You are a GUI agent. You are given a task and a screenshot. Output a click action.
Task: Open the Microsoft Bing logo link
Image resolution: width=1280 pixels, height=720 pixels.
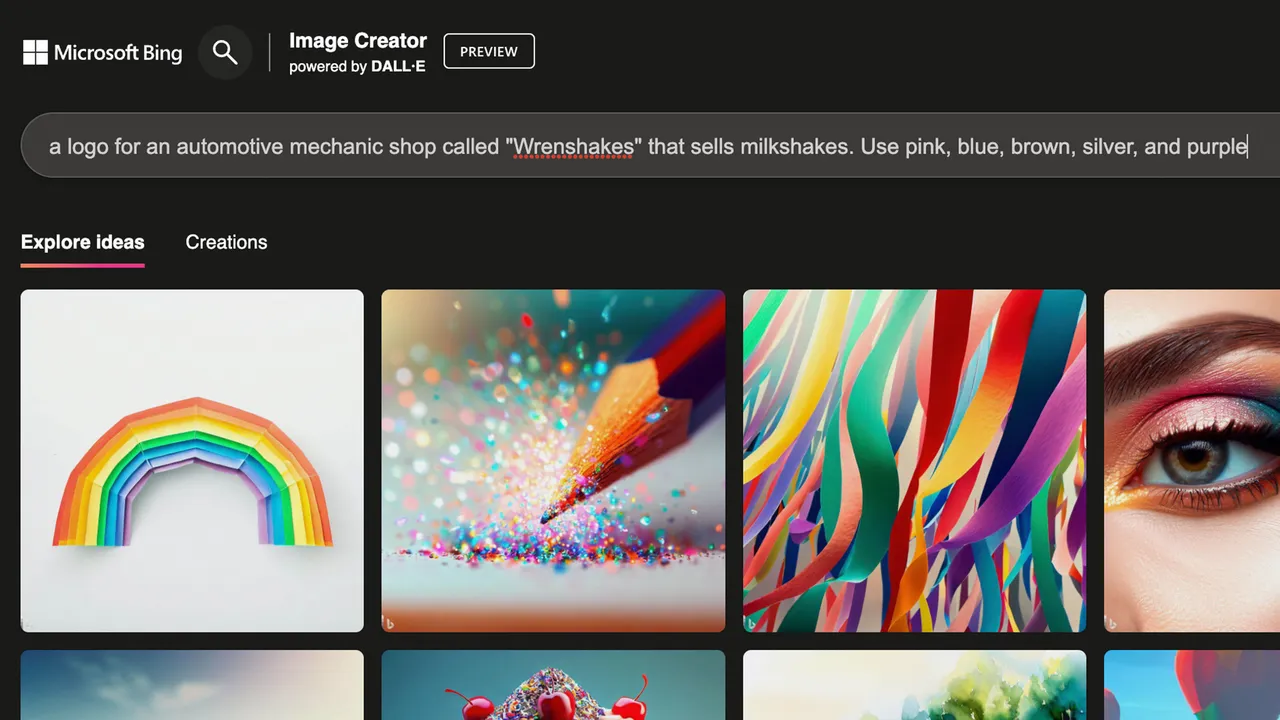[x=103, y=53]
